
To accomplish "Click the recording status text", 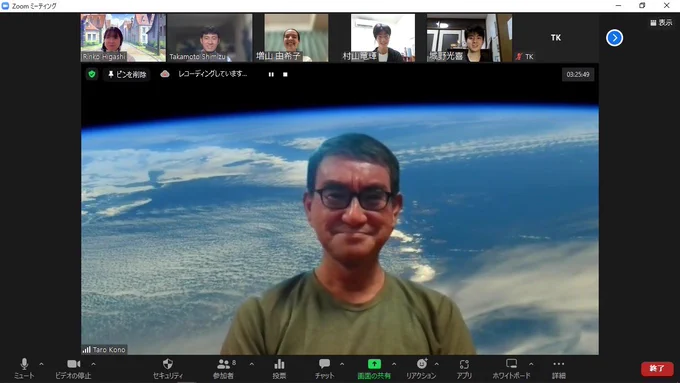I will 212,74.
